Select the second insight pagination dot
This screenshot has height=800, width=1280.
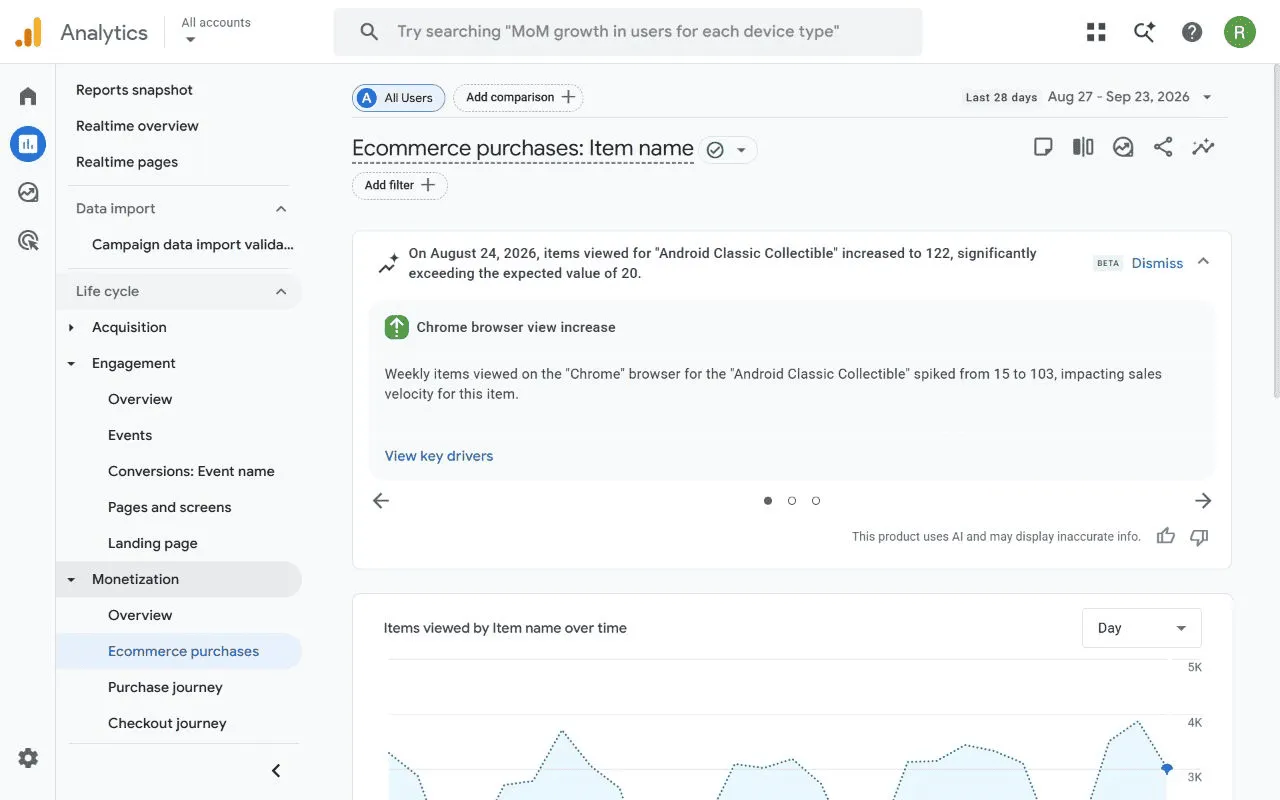click(792, 501)
